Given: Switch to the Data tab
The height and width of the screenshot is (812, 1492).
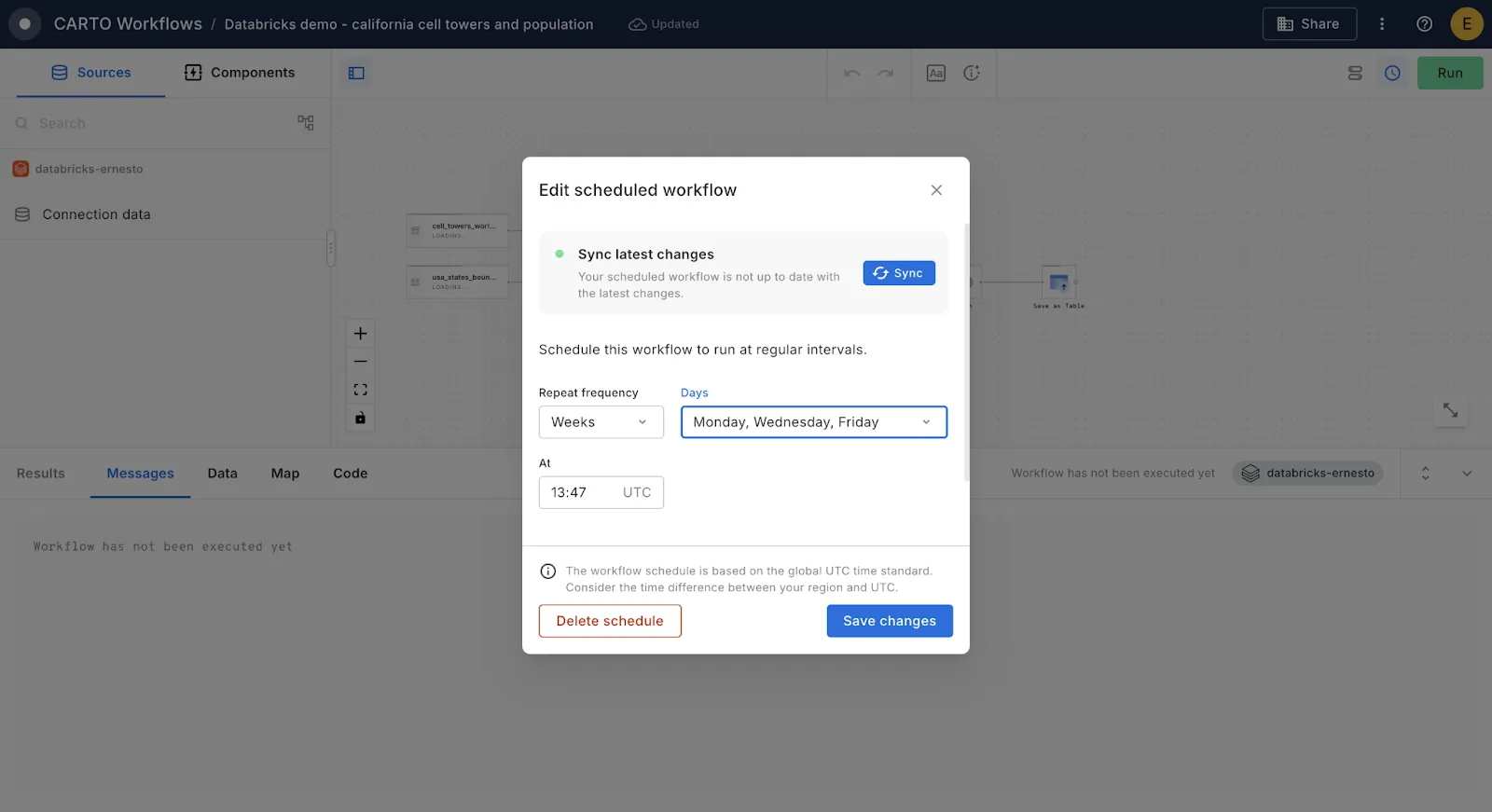Looking at the screenshot, I should (x=222, y=474).
